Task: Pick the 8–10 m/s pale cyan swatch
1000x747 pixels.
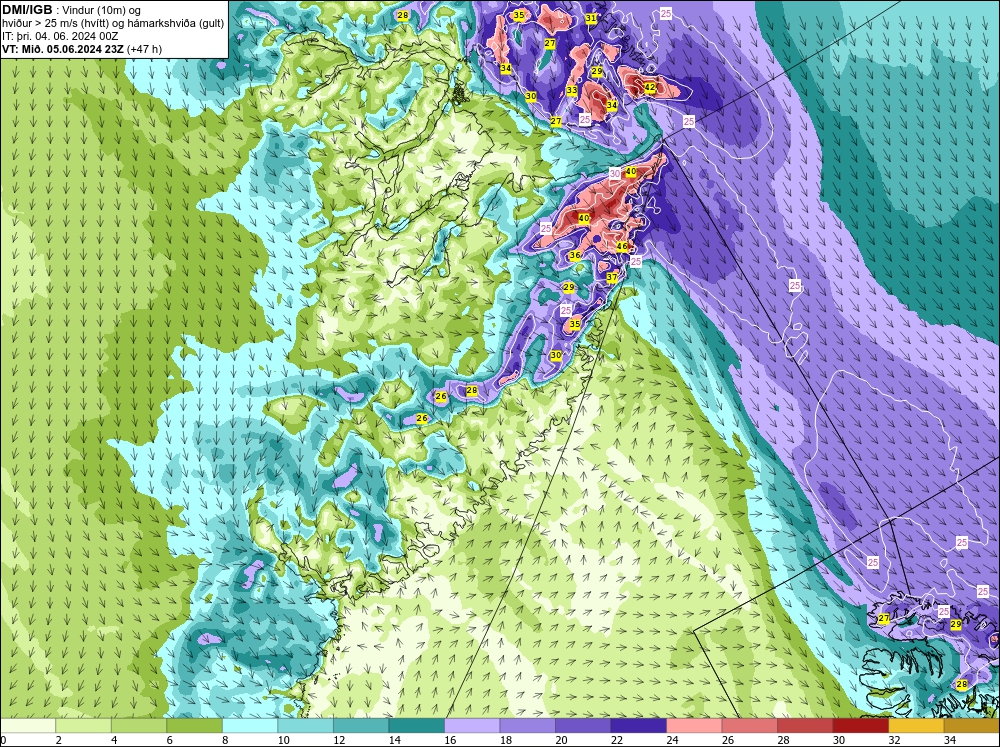Action: pos(249,725)
